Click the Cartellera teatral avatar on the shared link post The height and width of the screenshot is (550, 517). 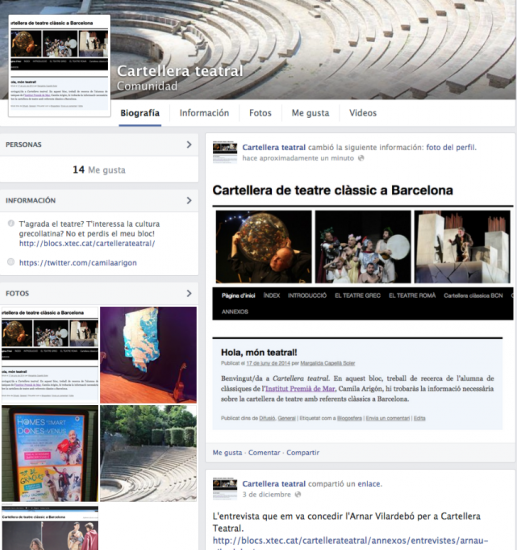point(225,488)
